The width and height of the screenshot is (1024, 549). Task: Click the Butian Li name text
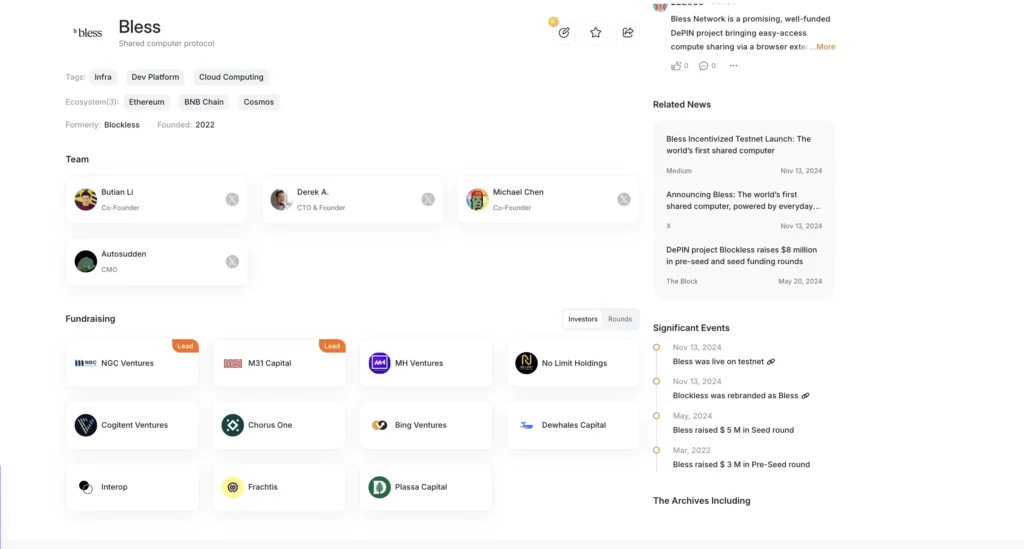pos(117,192)
